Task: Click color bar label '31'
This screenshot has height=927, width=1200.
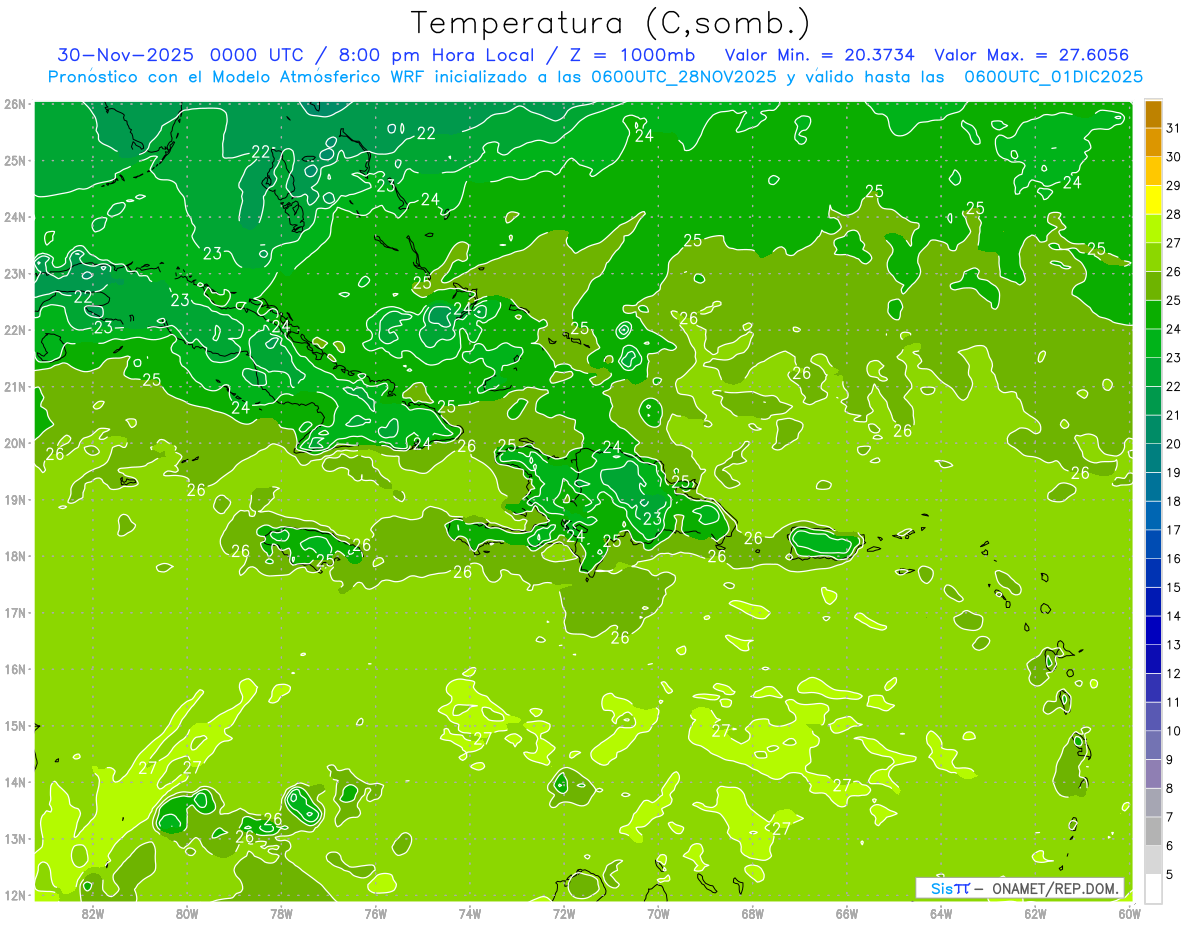Action: coord(1174,128)
